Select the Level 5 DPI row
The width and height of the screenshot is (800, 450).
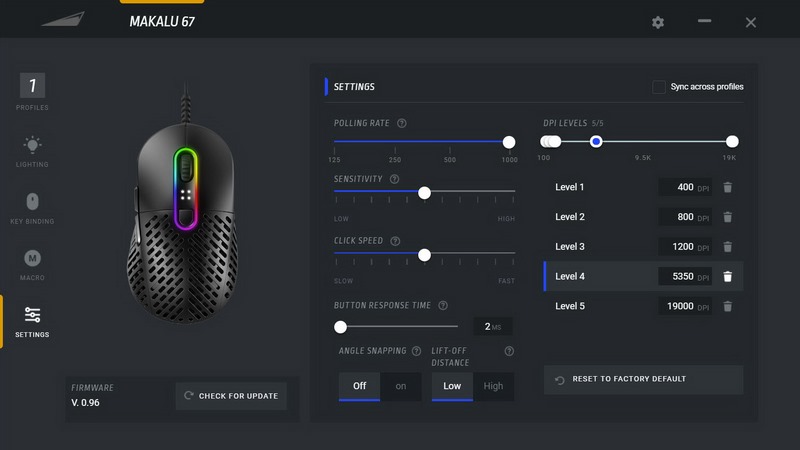[x=643, y=306]
